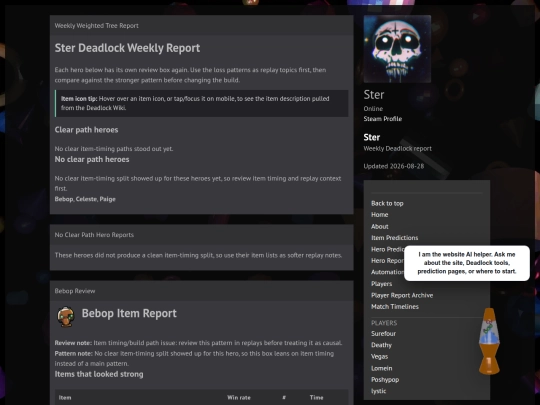Open the Steam Profile link
The image size is (540, 405).
tap(383, 119)
